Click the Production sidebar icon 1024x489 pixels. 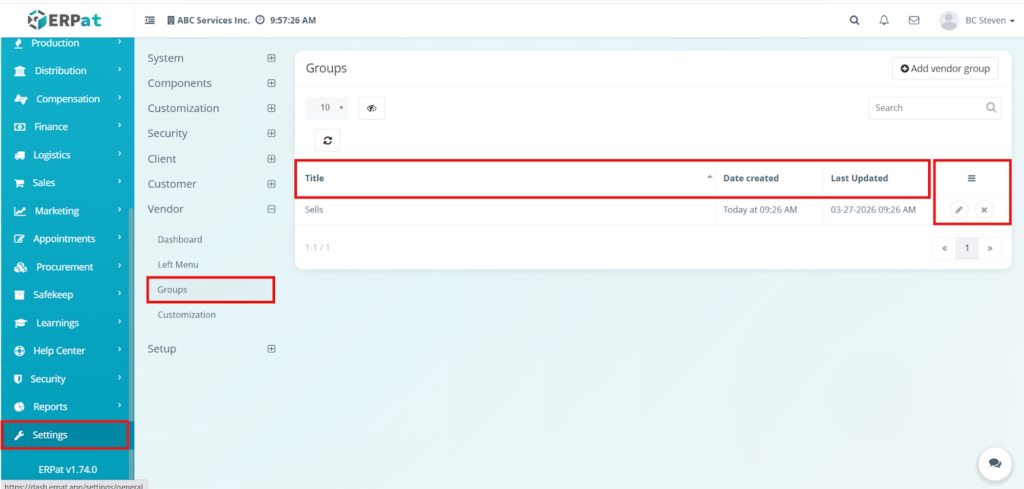tap(18, 43)
